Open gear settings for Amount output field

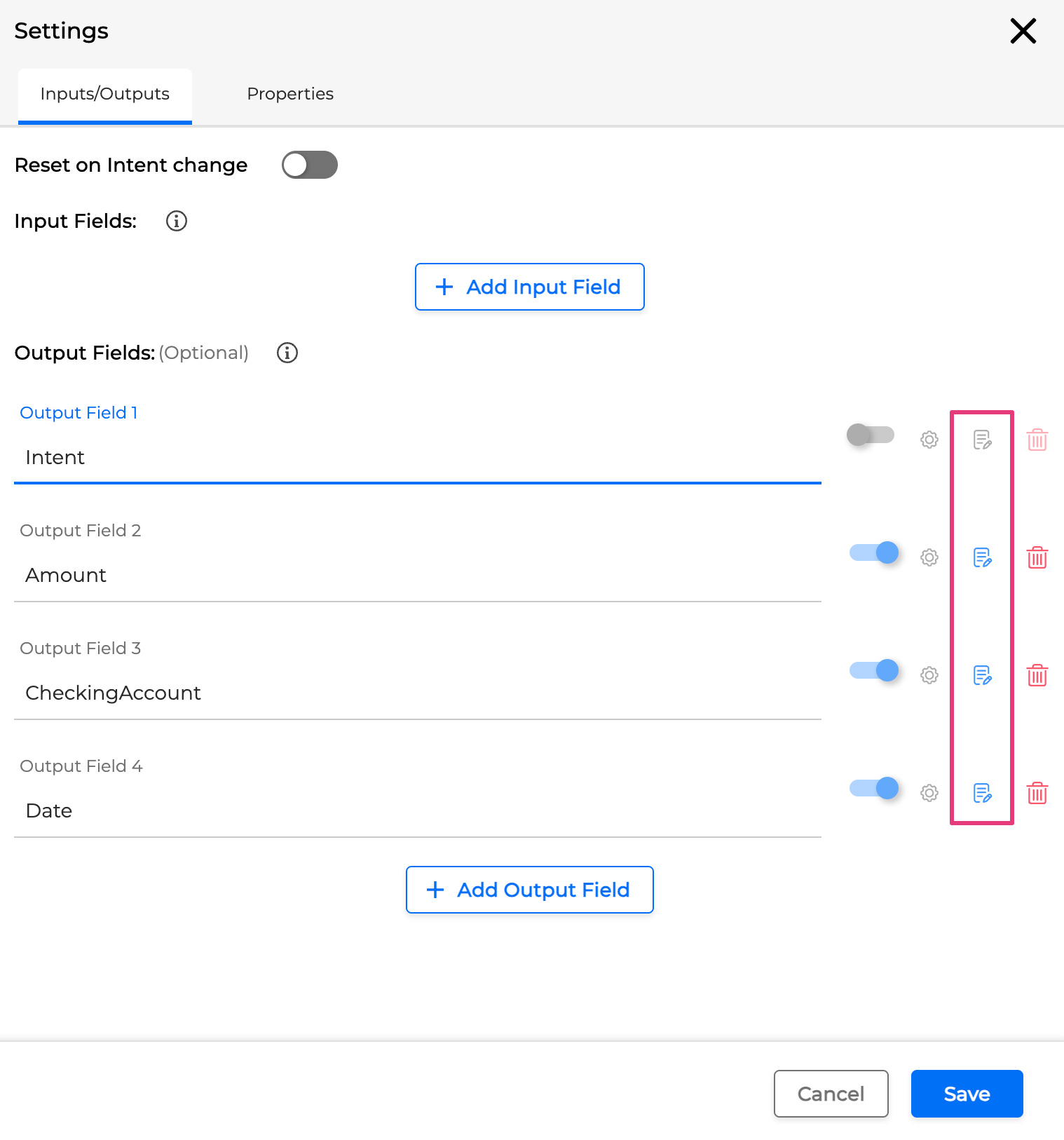click(x=929, y=557)
